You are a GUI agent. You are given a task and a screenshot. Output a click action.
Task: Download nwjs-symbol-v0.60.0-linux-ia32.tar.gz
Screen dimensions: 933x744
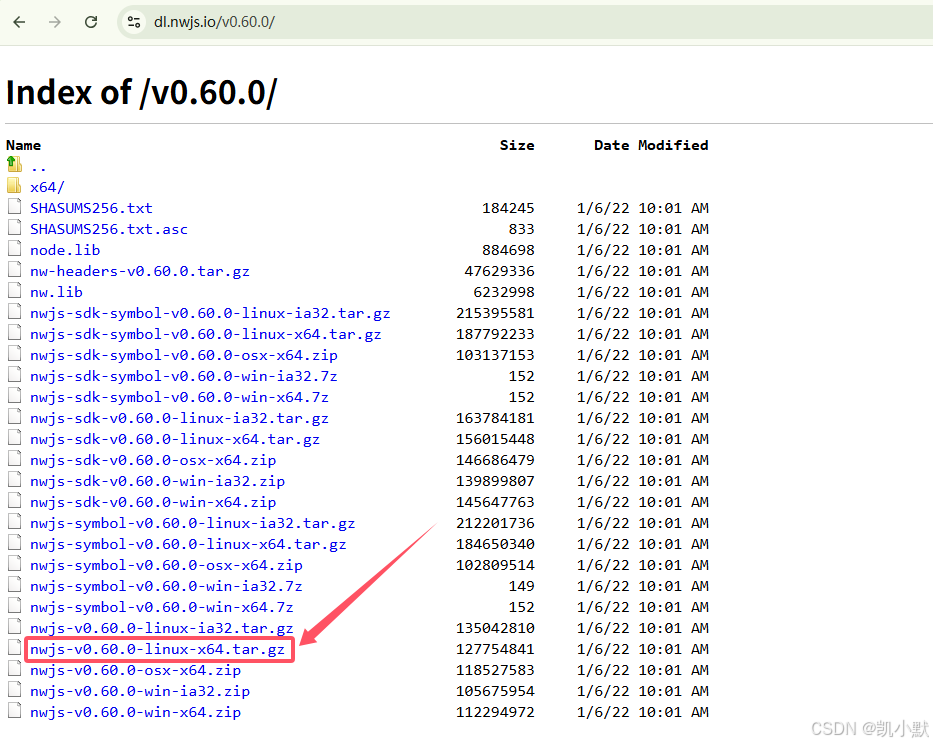pos(193,523)
